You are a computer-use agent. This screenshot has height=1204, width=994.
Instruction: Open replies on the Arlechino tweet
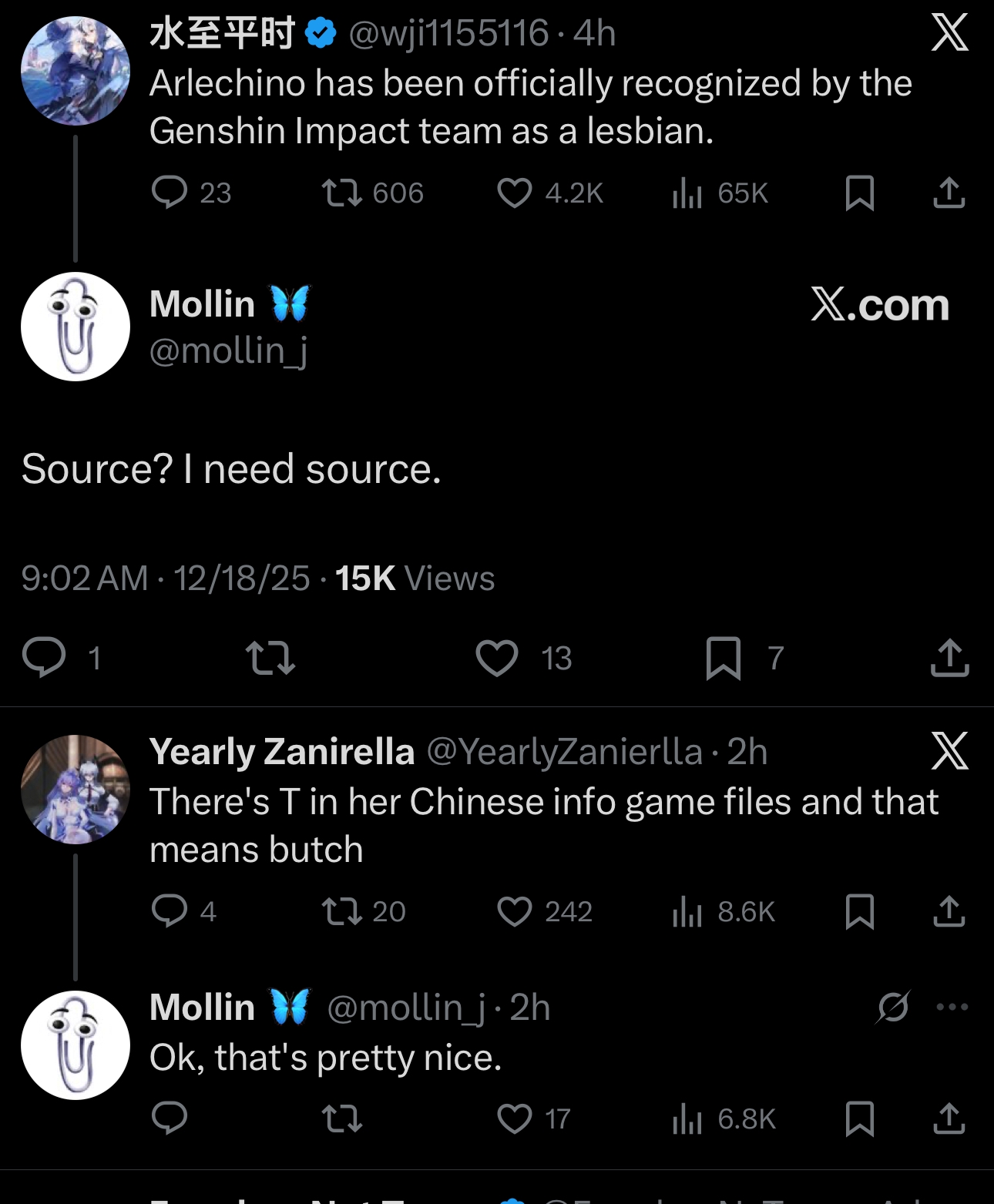(169, 193)
